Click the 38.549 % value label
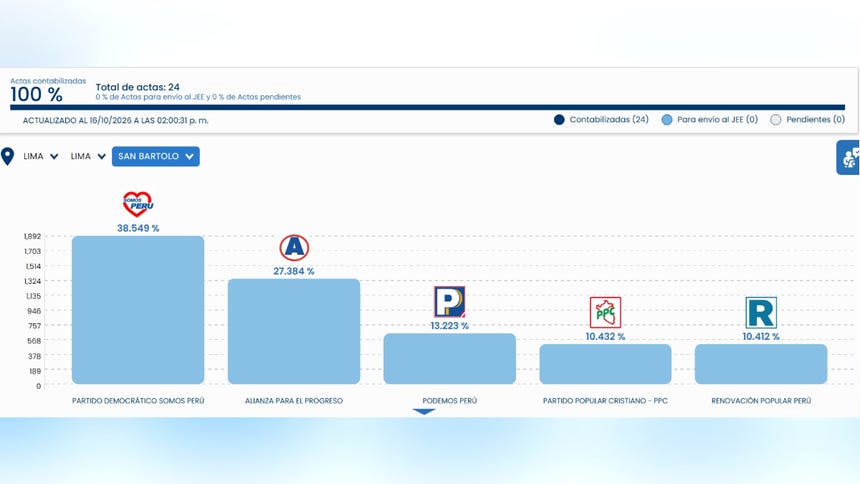Viewport: 860px width, 484px height. pos(138,228)
